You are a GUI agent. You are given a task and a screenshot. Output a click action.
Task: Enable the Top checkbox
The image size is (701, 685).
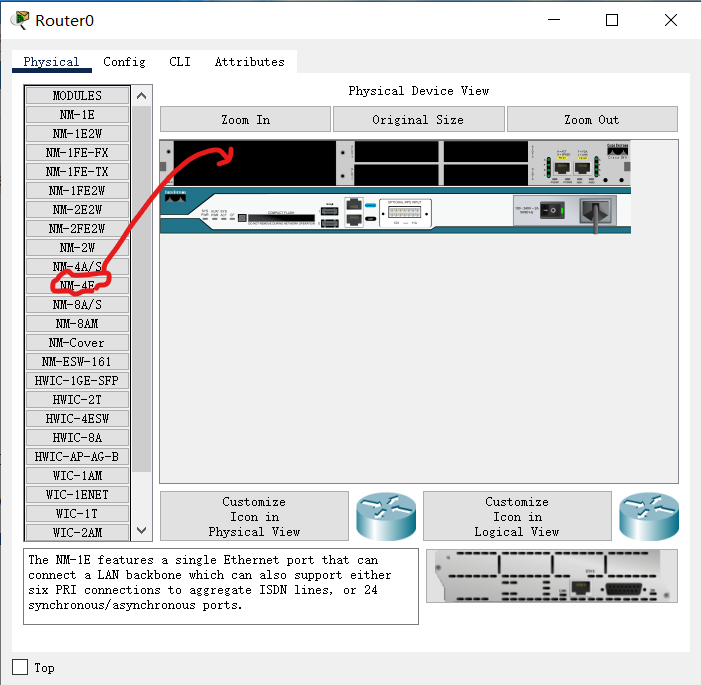(20, 667)
